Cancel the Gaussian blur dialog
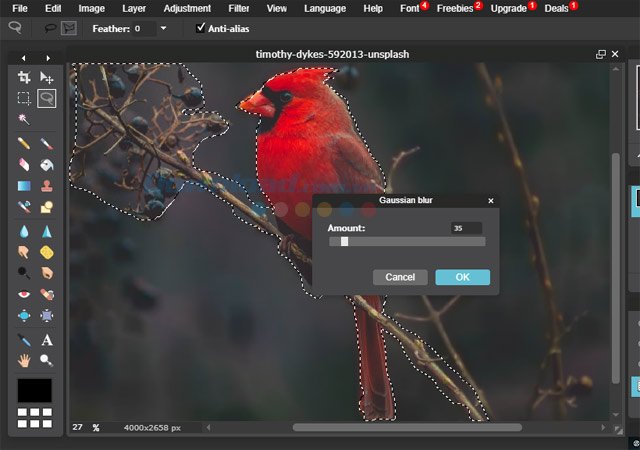 point(400,277)
